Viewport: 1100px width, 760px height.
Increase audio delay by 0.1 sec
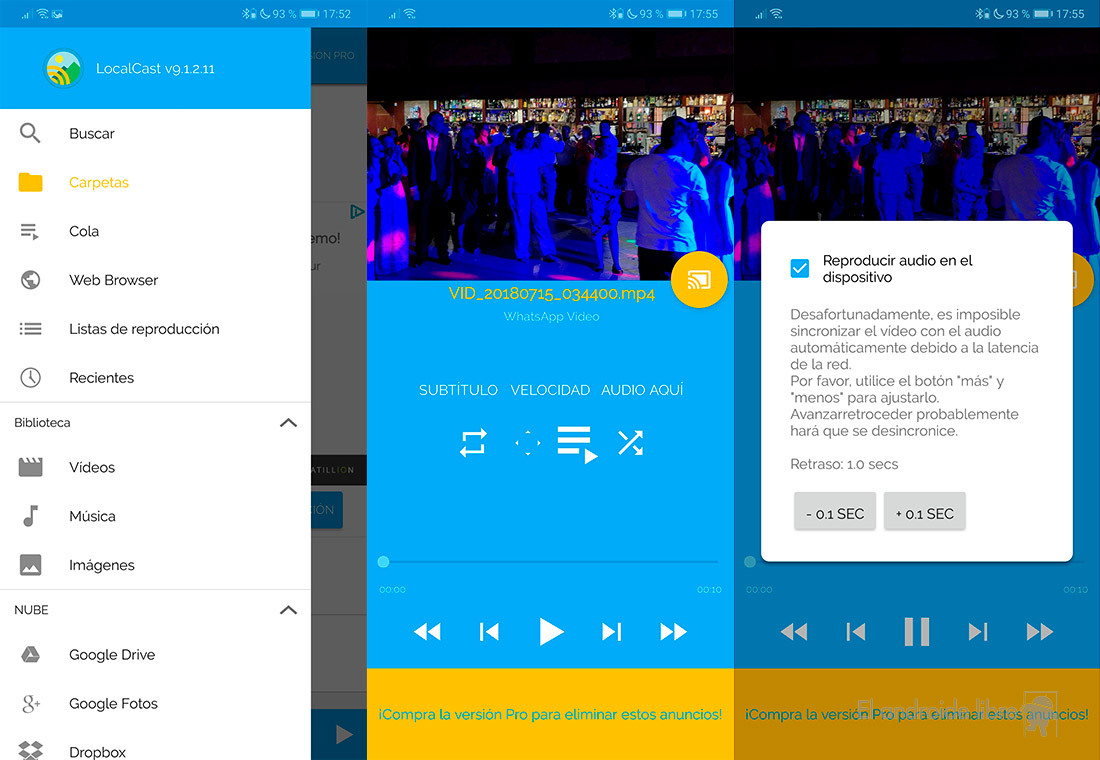coord(924,514)
